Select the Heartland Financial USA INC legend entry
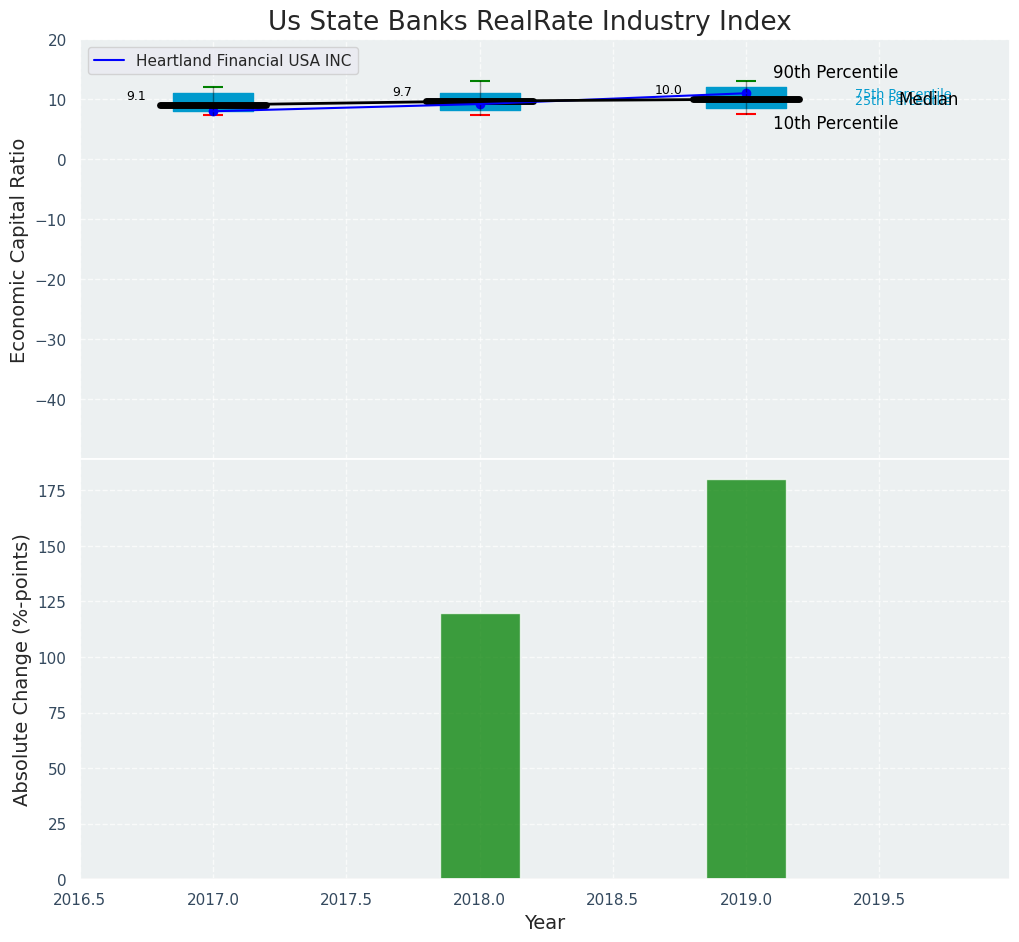1019x942 pixels. [x=243, y=61]
